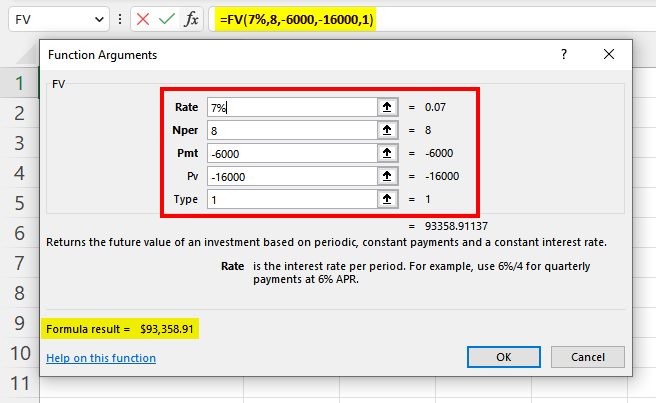Collapse dialog using Rate range selector arrow
This screenshot has height=403, width=656.
tap(387, 107)
